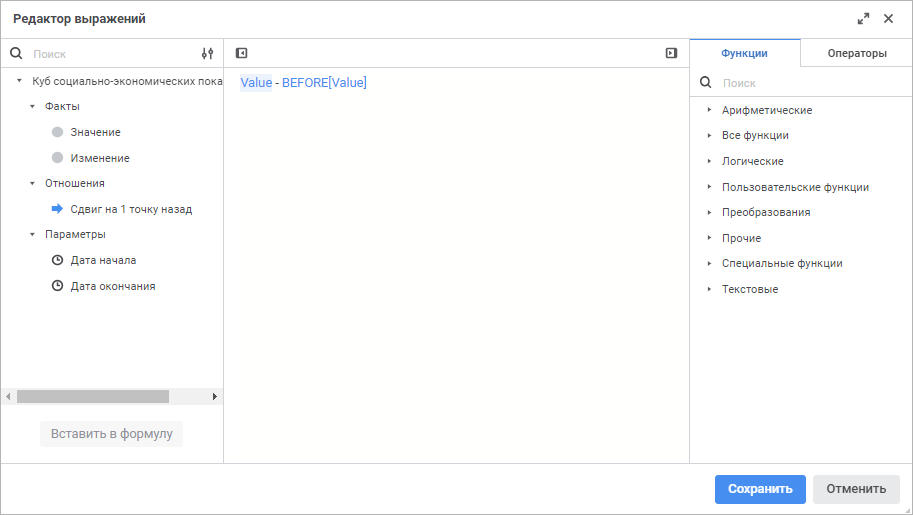Click the filter settings icon beside the left search
Image resolution: width=913 pixels, height=515 pixels.
207,54
